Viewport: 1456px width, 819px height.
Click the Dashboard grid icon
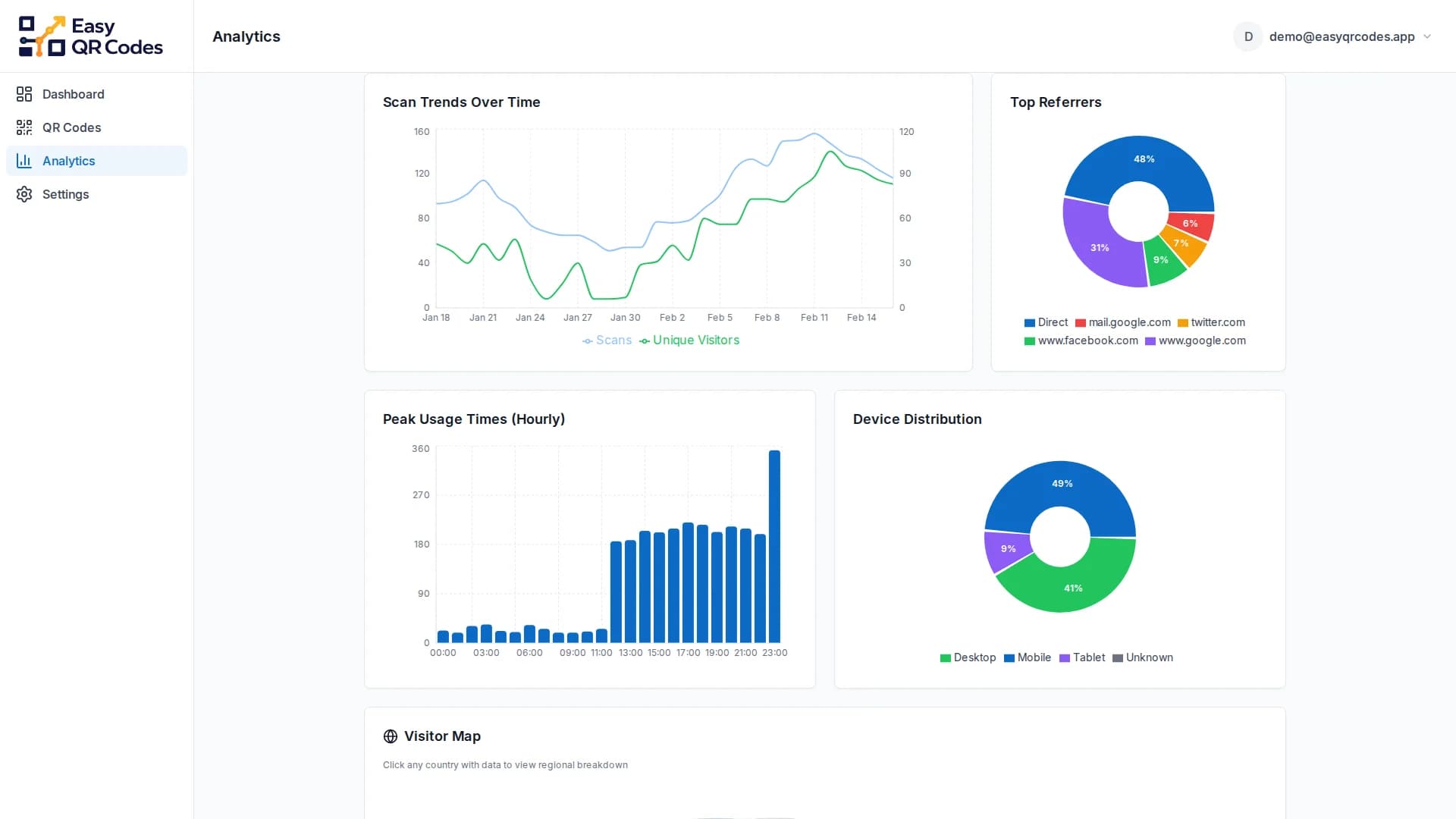point(24,94)
